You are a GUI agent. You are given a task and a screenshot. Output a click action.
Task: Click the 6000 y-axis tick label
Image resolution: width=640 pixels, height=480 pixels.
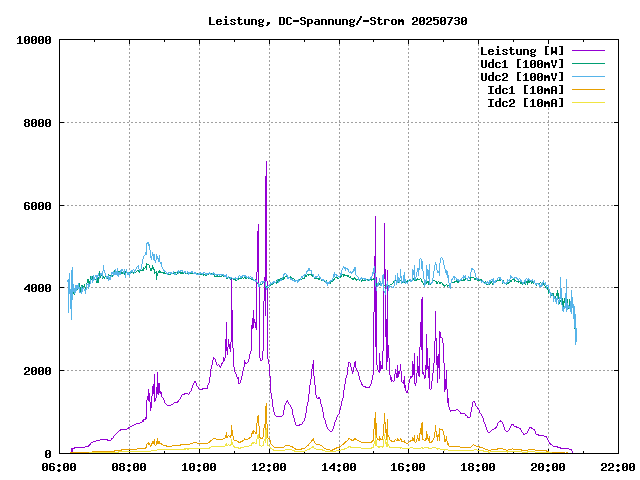point(37,206)
